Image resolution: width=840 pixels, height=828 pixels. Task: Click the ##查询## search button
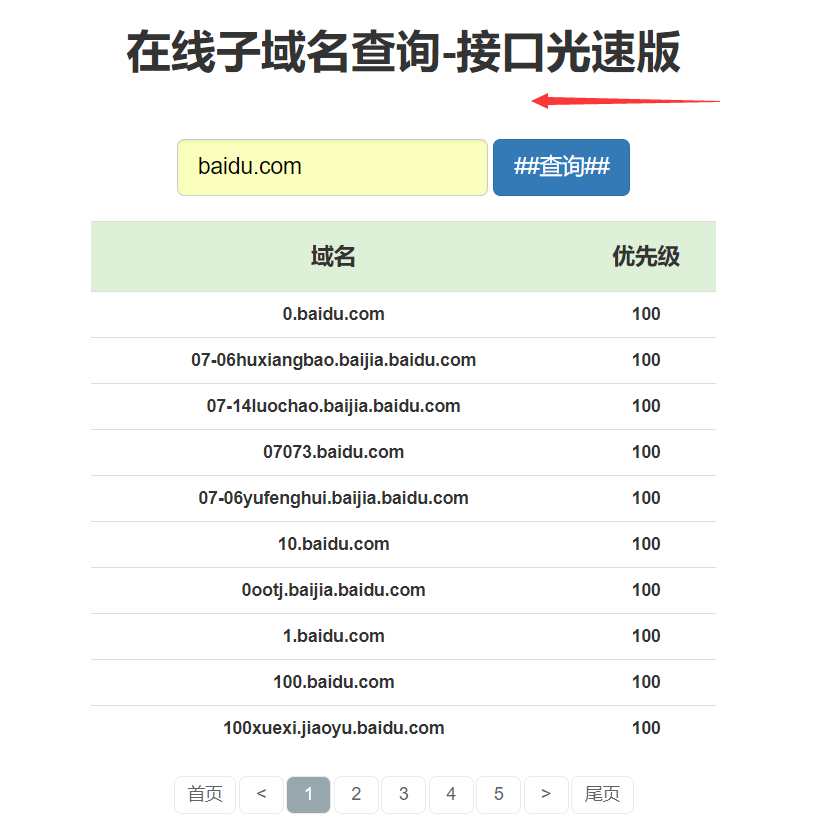click(561, 167)
